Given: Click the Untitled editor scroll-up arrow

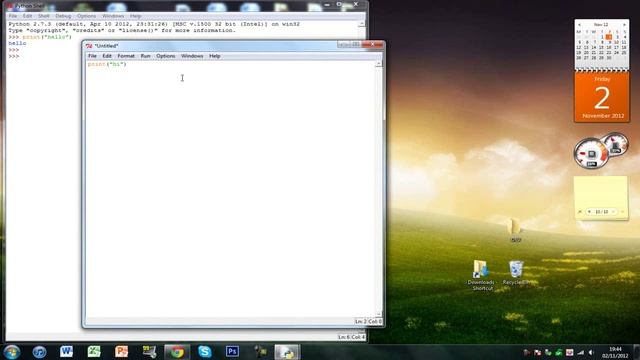Looking at the screenshot, I should pos(379,64).
